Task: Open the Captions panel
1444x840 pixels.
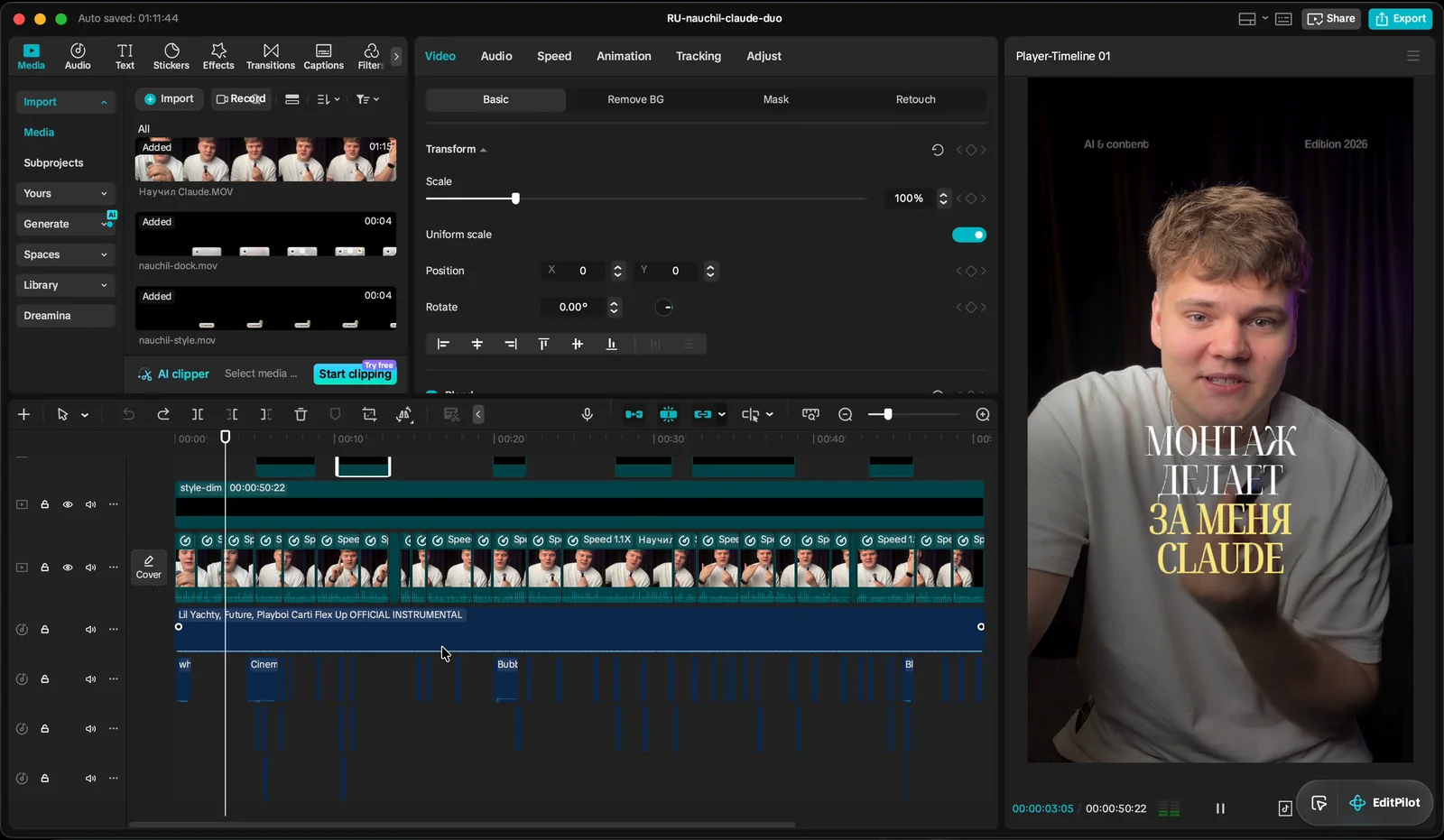Action: (323, 56)
